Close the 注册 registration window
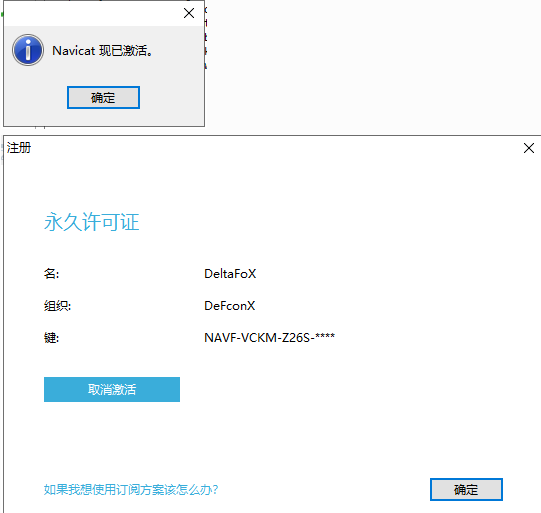The width and height of the screenshot is (541, 513). (x=529, y=148)
